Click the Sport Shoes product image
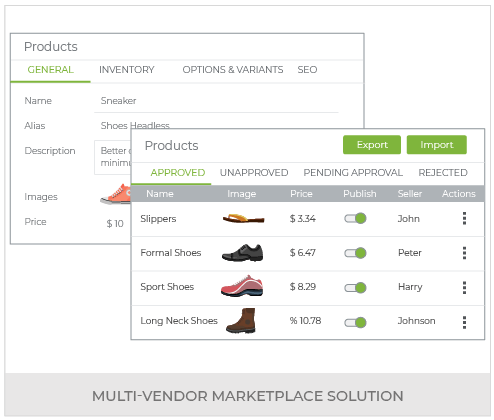Viewport: 494px width, 420px height. pyautogui.click(x=242, y=286)
